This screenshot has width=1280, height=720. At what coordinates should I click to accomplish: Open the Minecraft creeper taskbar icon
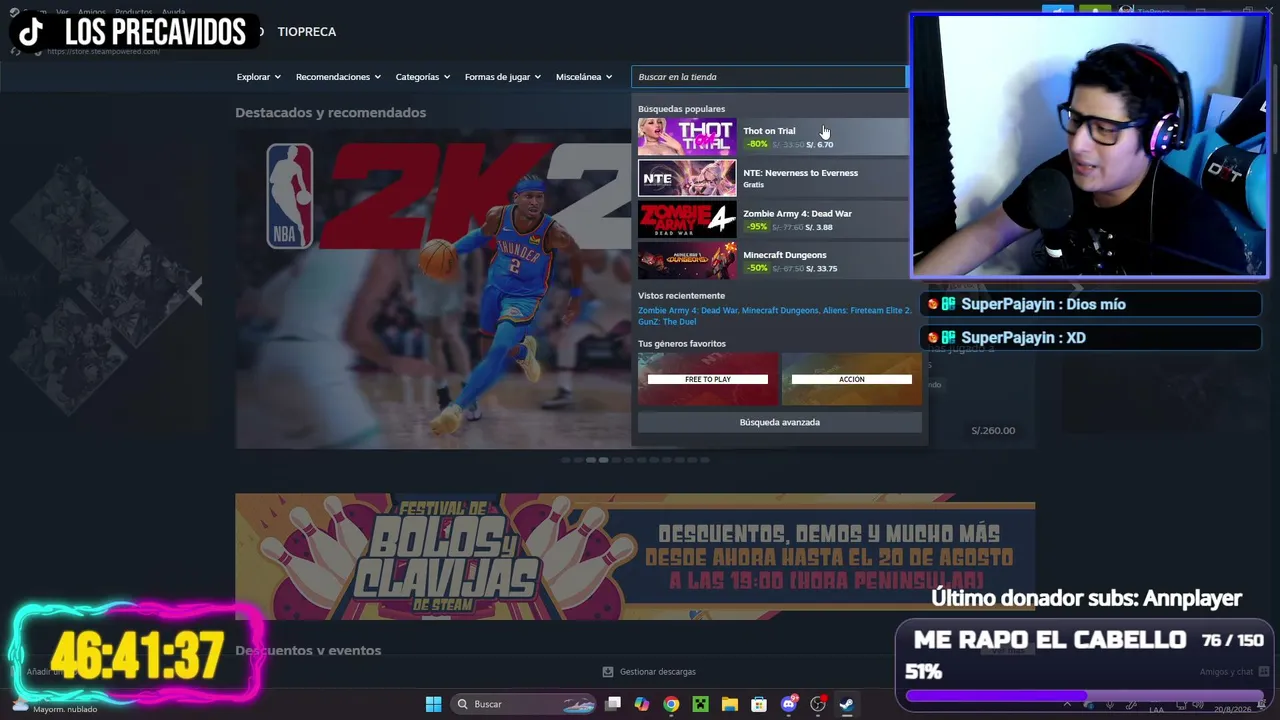(x=700, y=704)
